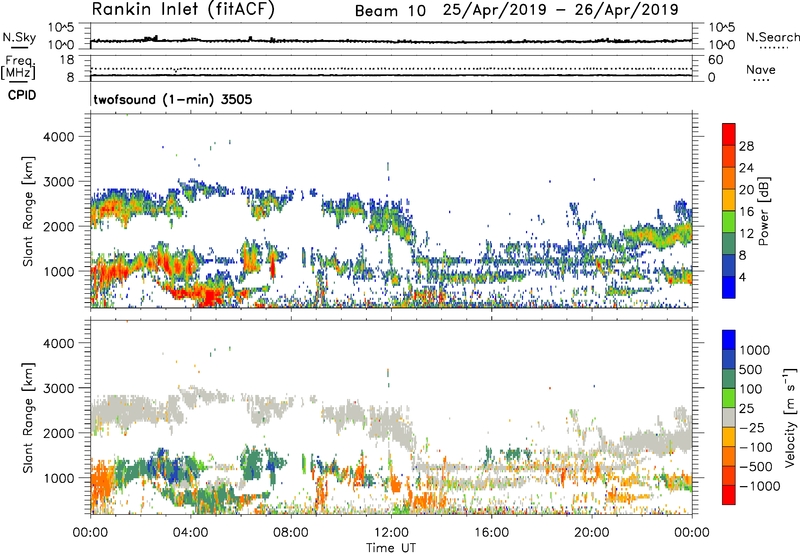
Task: Click the "500" label on the velocity colorbar
Action: point(751,370)
